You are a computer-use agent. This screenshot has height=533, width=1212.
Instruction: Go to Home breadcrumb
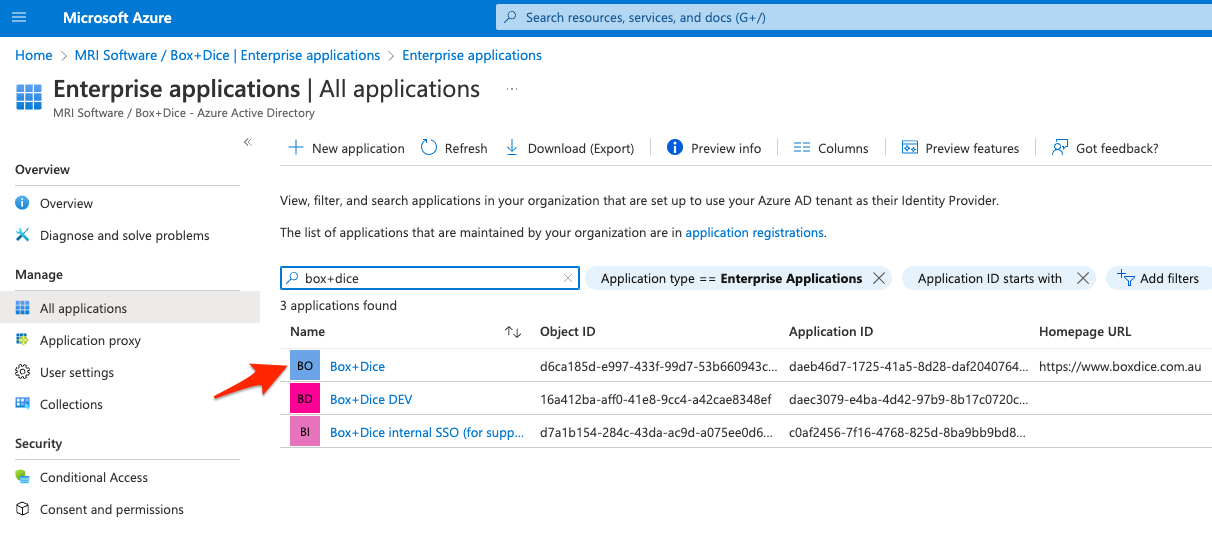point(34,55)
